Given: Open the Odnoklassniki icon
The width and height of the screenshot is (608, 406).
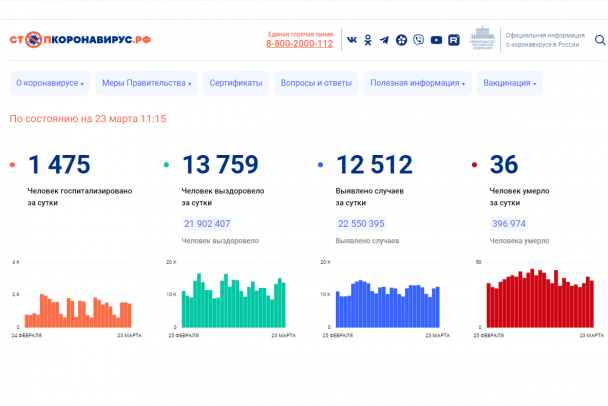Looking at the screenshot, I should pyautogui.click(x=368, y=40).
